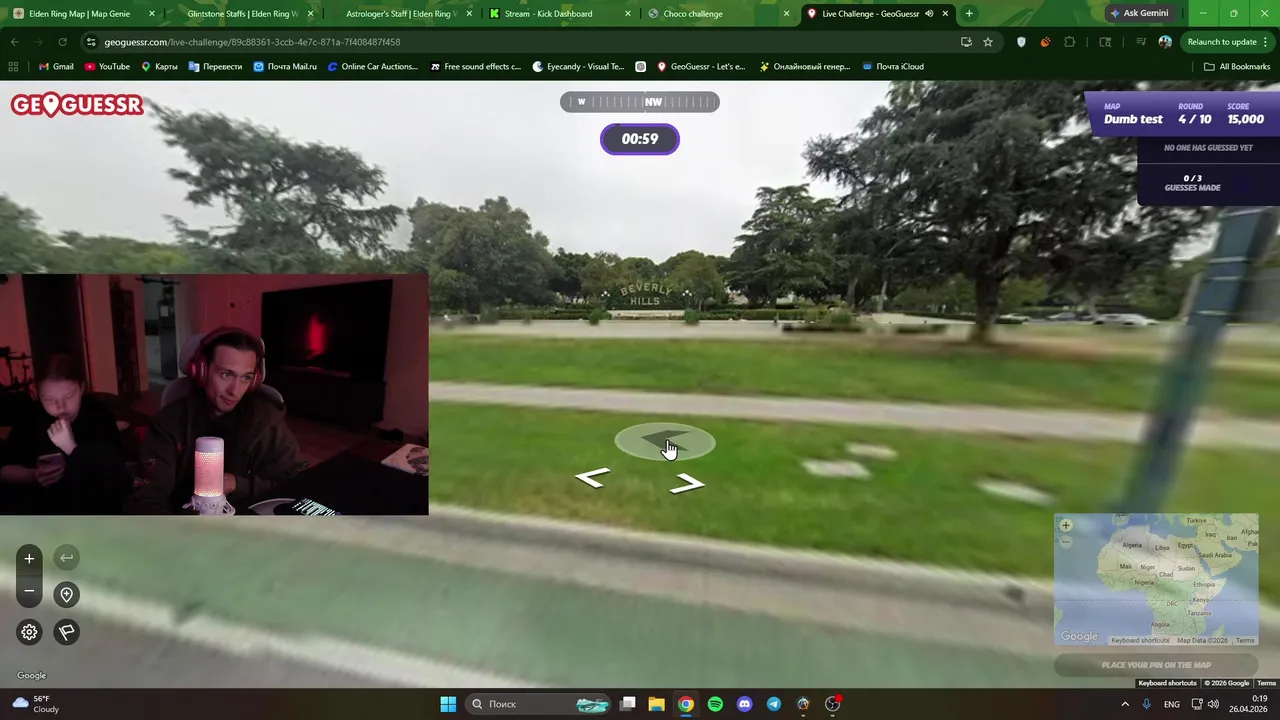Return to start with pin button

coord(66,595)
